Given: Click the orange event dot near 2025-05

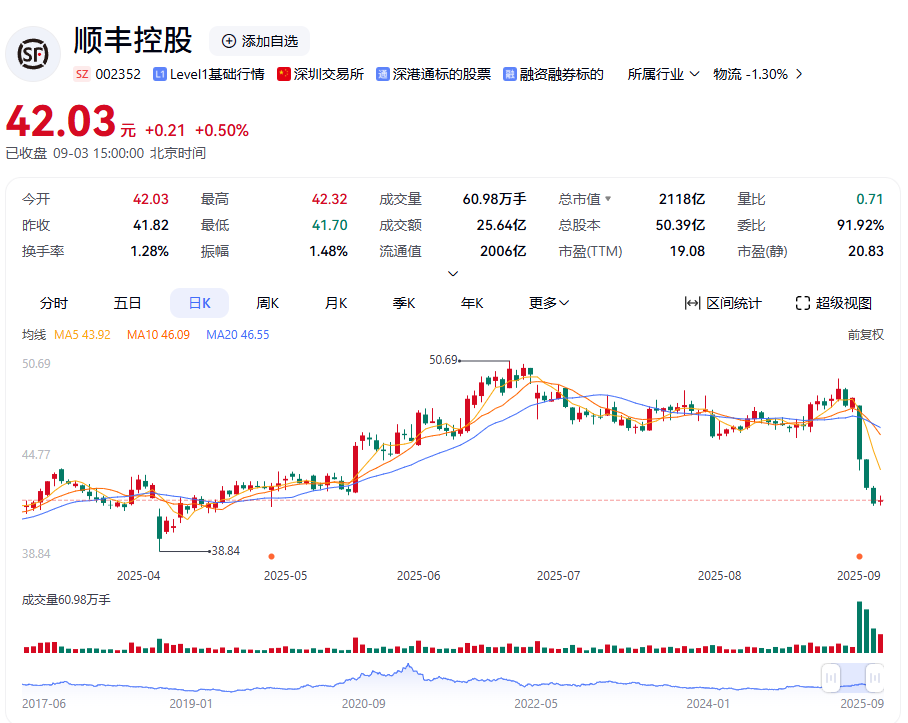Looking at the screenshot, I should [272, 556].
